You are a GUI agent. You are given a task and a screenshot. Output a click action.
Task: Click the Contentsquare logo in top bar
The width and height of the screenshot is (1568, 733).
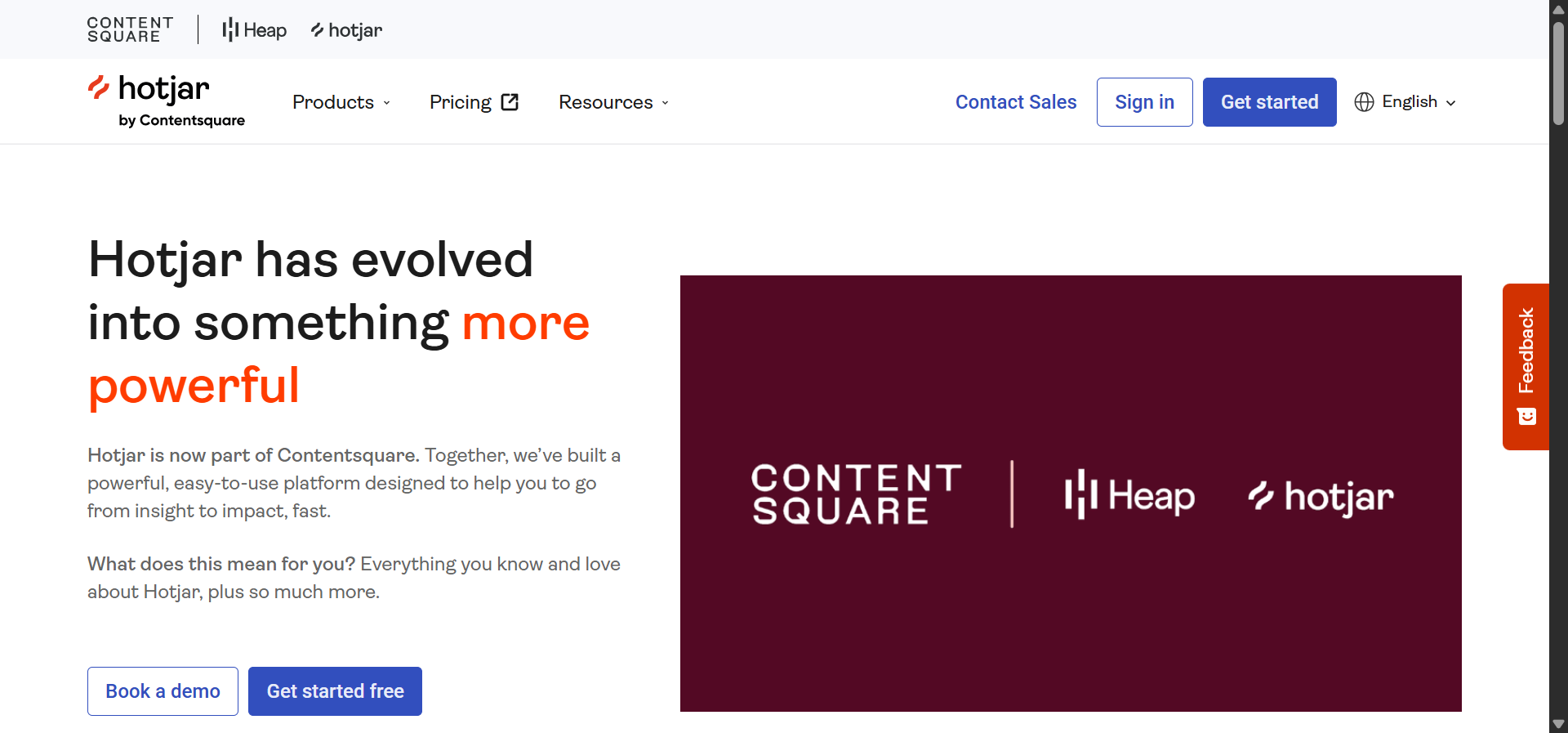click(x=131, y=29)
